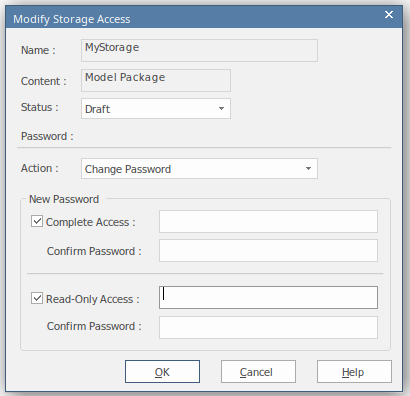410x396 pixels.
Task: Click the Action combo box arrow
Action: (308, 169)
